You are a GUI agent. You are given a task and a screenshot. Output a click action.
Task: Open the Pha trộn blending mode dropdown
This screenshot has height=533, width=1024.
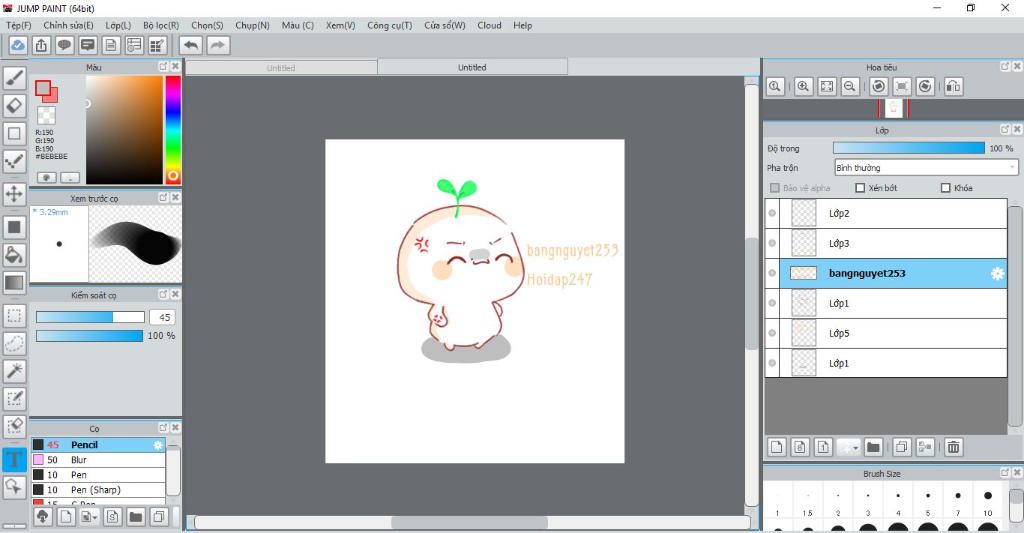click(926, 168)
